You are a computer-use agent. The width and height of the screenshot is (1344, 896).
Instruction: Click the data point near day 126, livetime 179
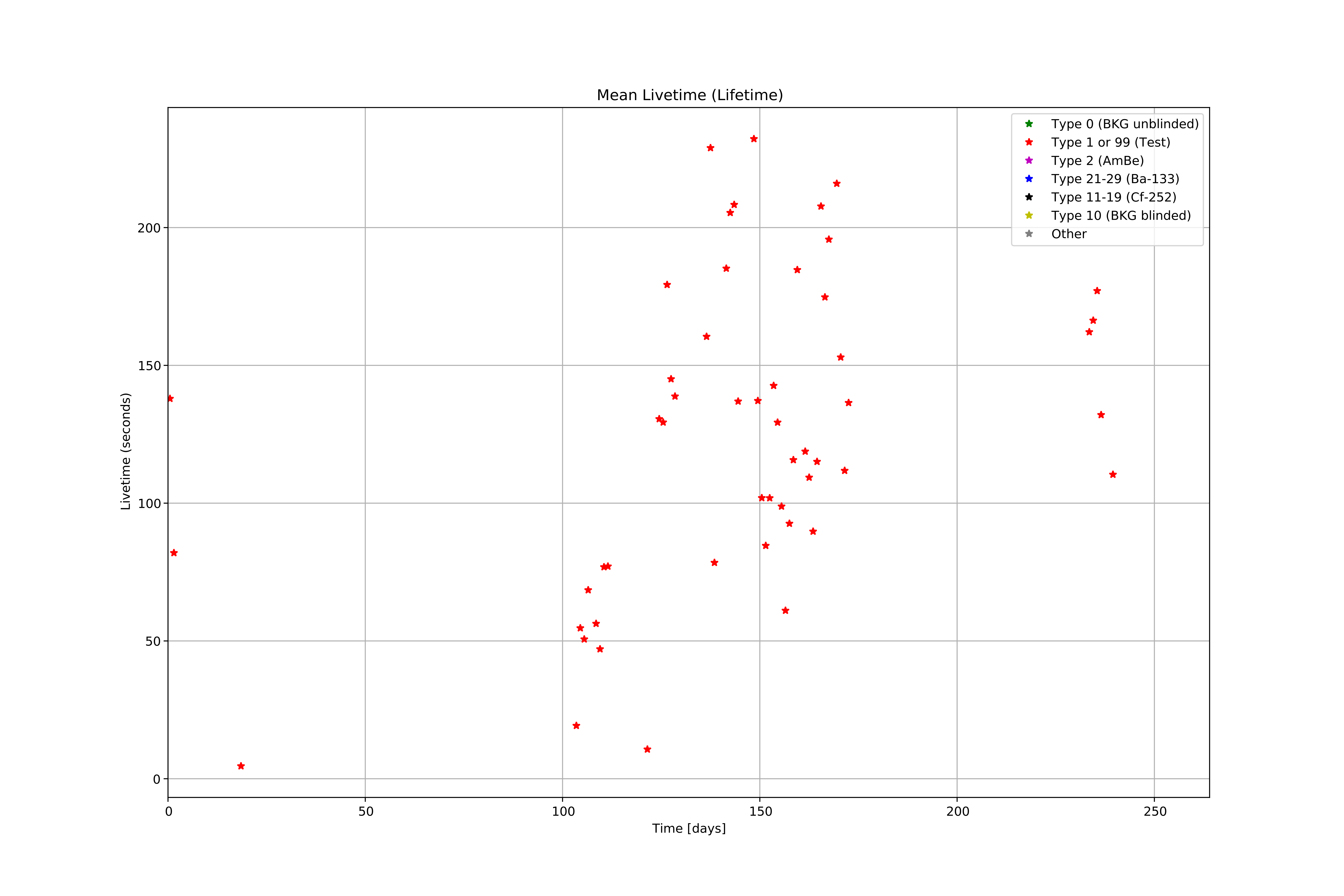(x=667, y=284)
